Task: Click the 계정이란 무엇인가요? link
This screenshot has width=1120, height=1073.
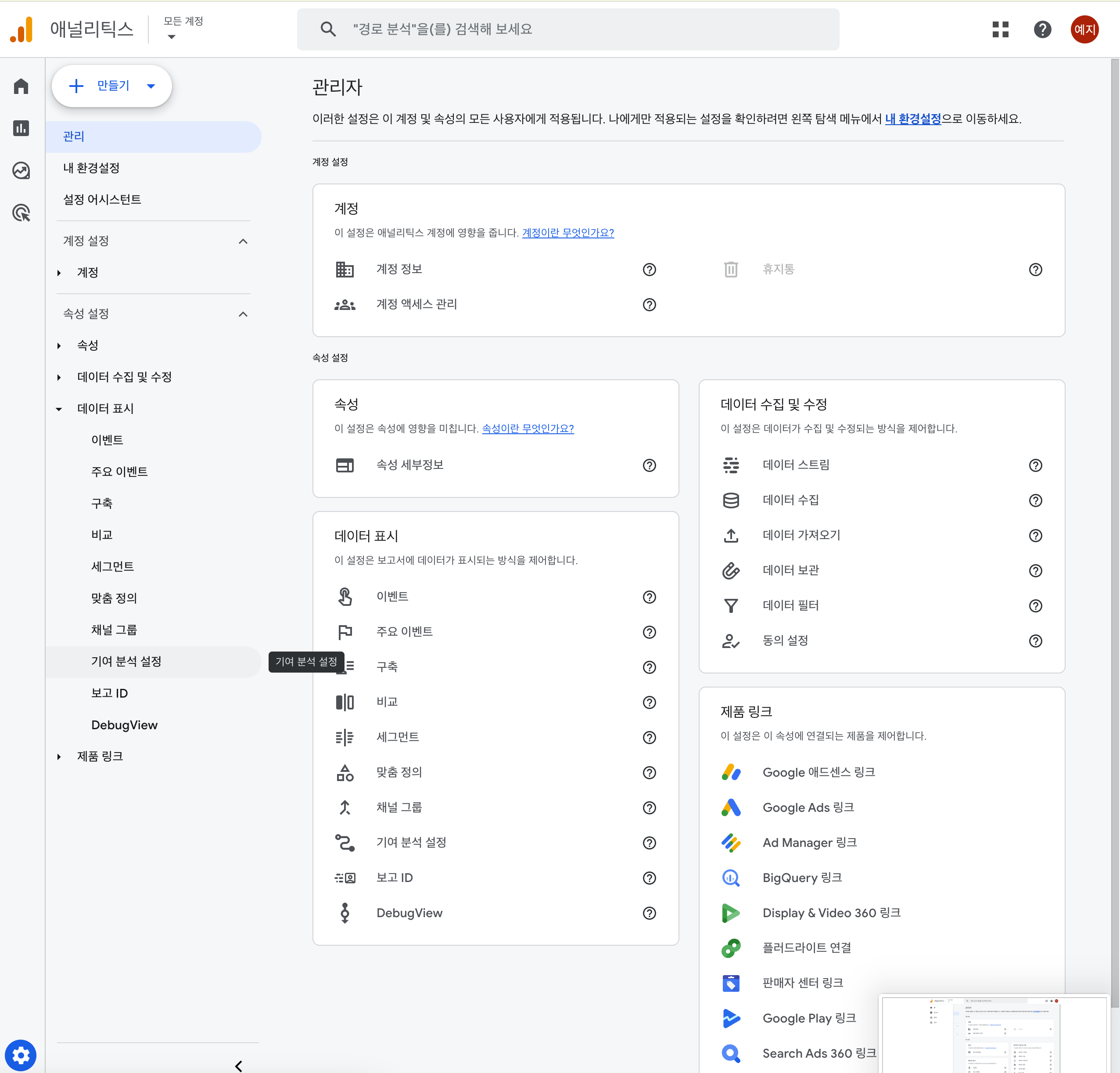Action: [567, 233]
